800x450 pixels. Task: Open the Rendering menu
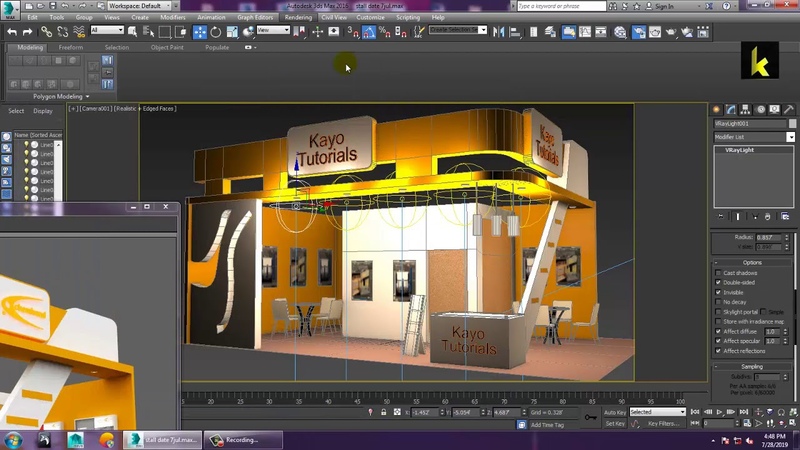coord(298,17)
